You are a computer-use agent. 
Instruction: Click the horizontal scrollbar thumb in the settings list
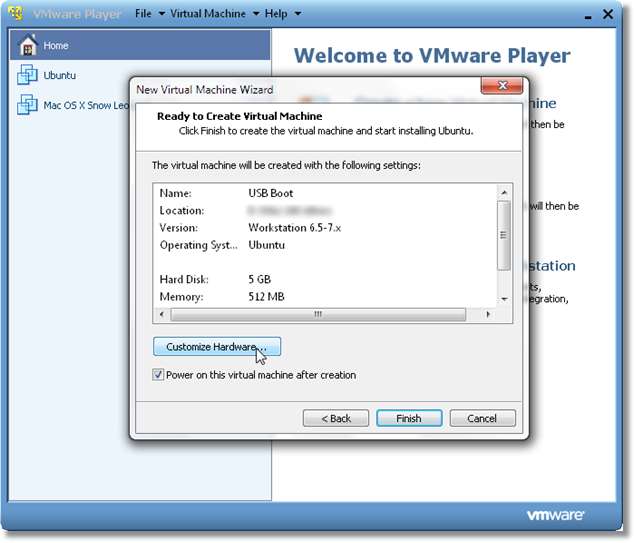(318, 314)
